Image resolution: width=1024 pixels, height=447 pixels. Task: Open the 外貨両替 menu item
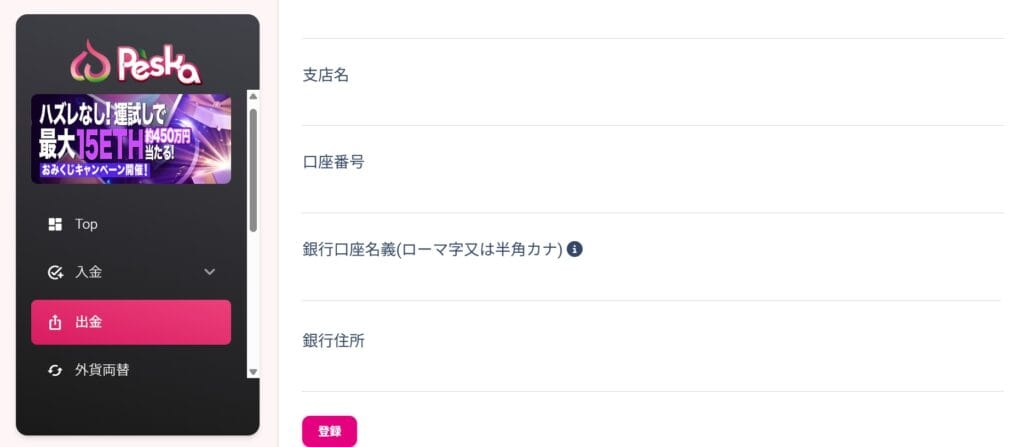[131, 371]
